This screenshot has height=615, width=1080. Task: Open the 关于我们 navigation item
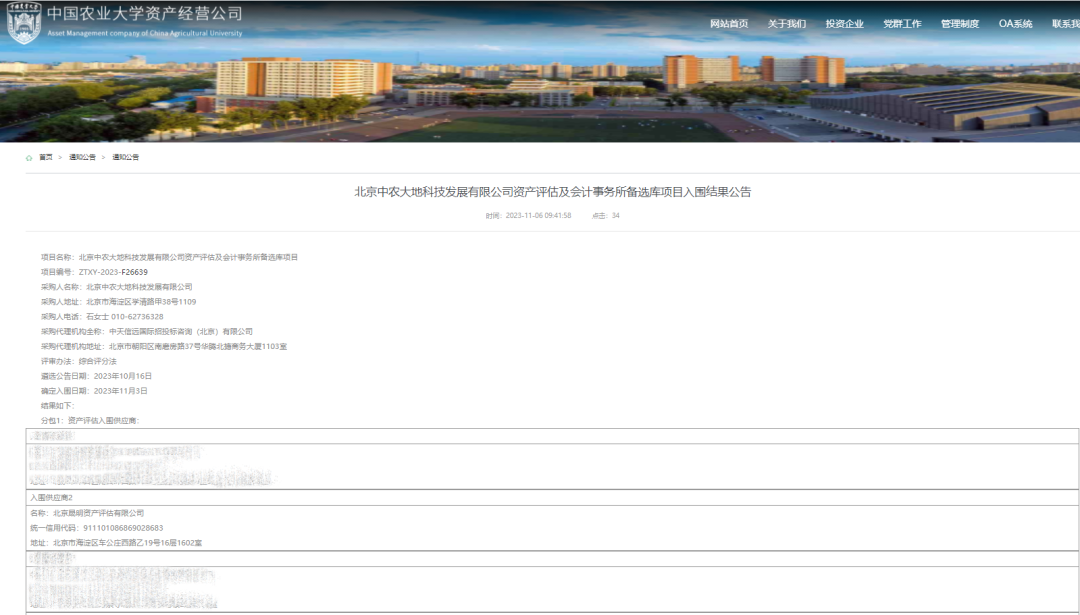click(x=787, y=24)
